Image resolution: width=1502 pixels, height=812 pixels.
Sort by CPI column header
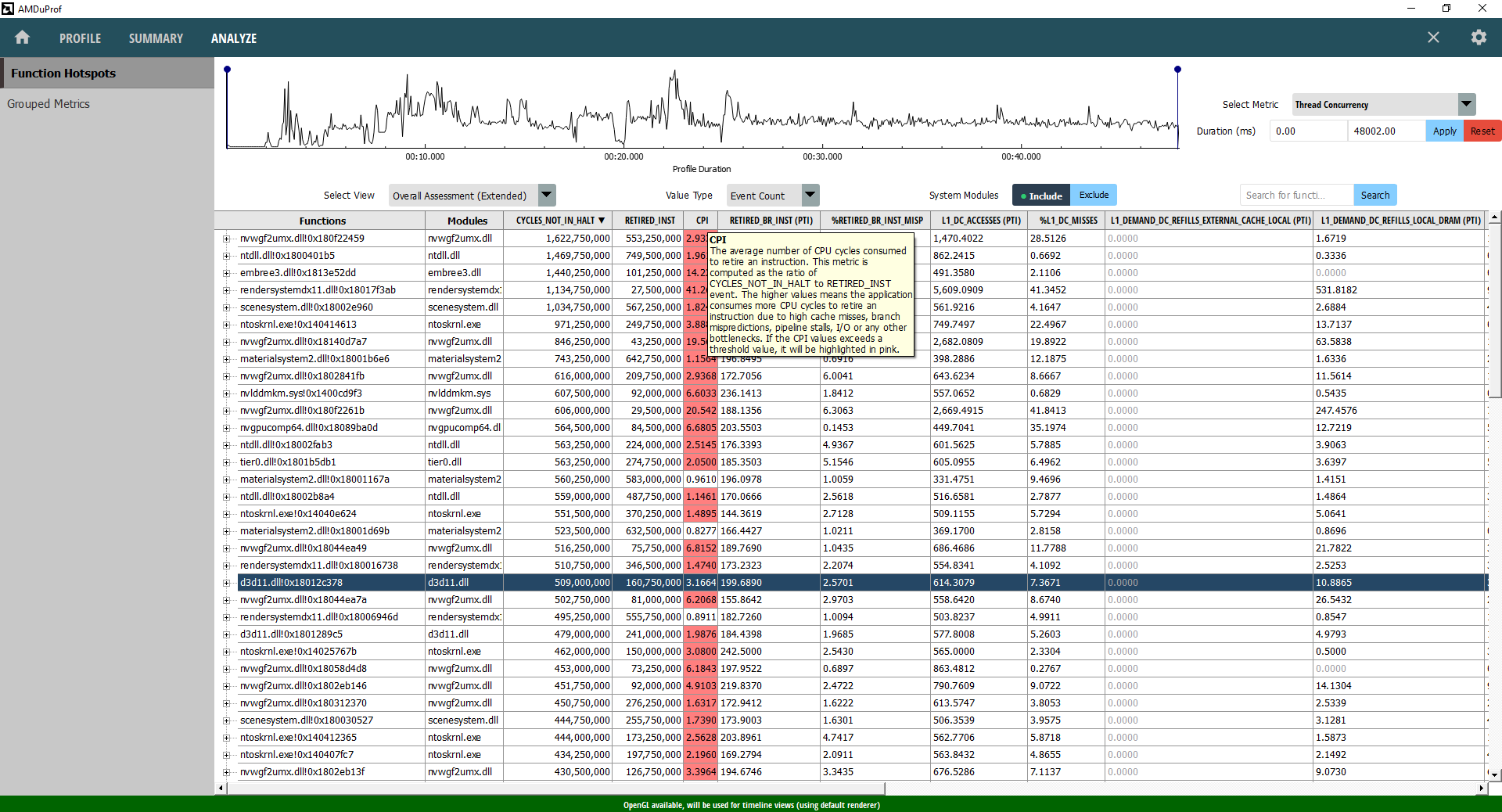702,221
